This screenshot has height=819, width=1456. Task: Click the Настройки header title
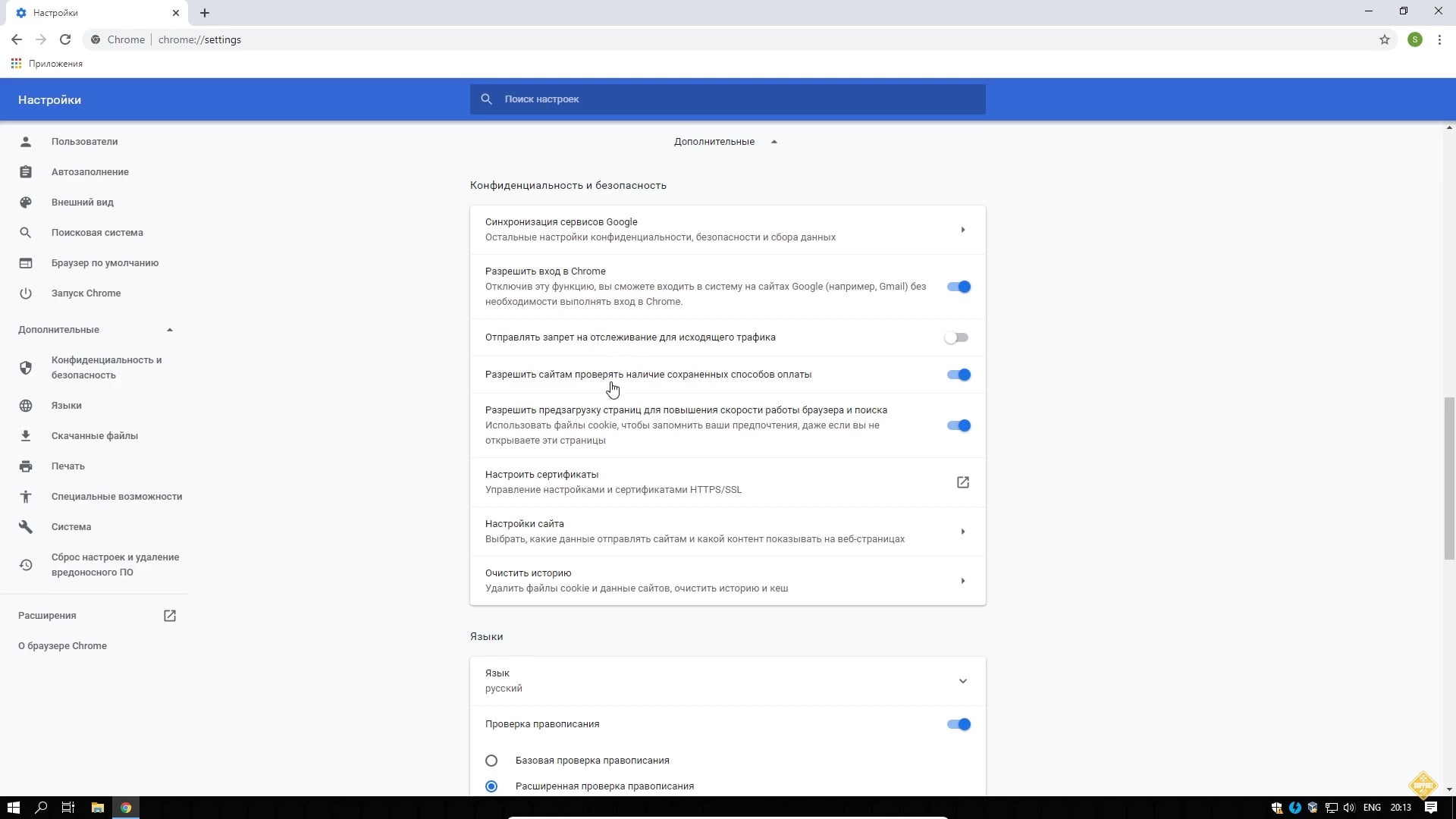click(49, 100)
